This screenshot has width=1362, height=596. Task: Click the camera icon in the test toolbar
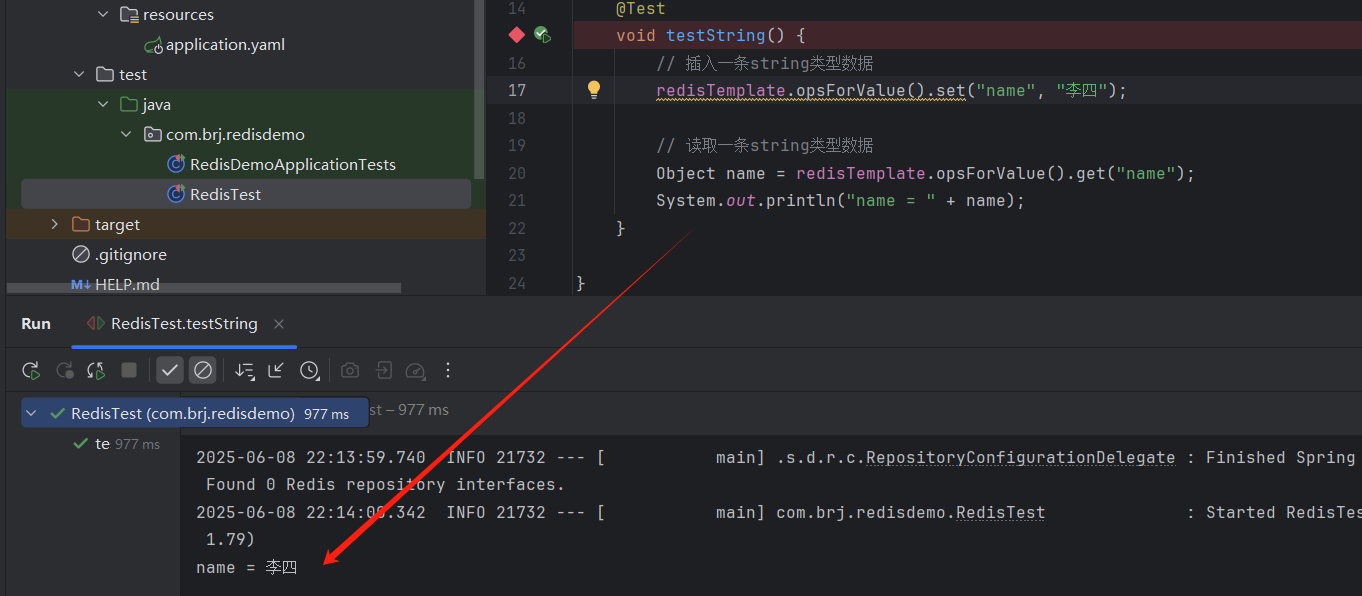[349, 370]
